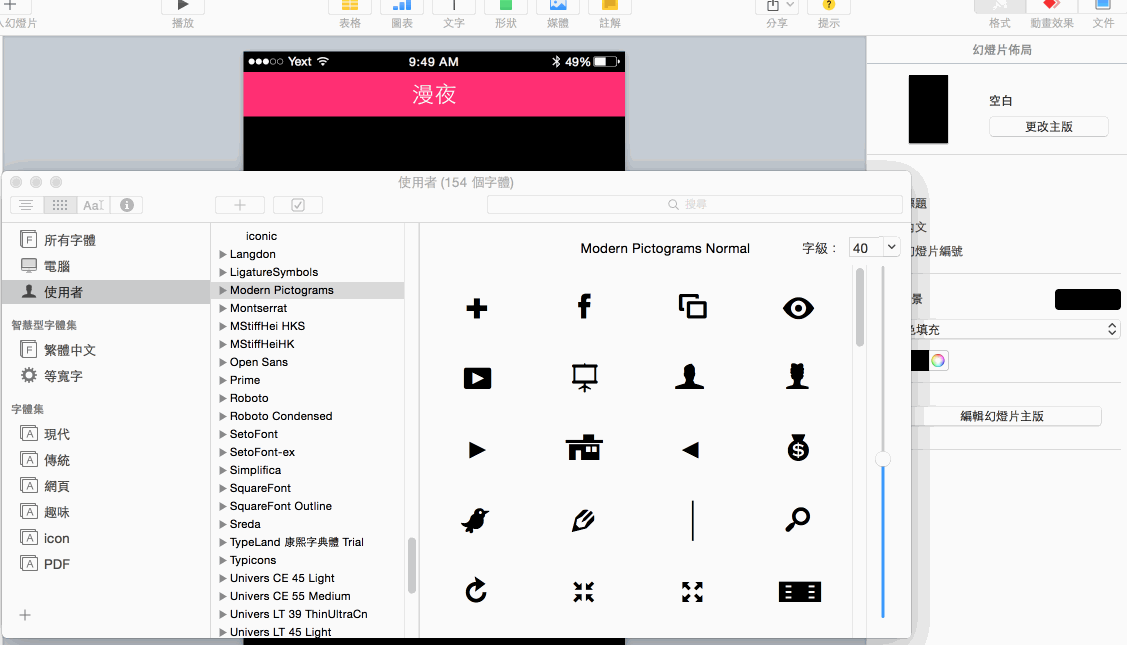Open Keynote background black color well
The width and height of the screenshot is (1127, 645).
pyautogui.click(x=1087, y=299)
